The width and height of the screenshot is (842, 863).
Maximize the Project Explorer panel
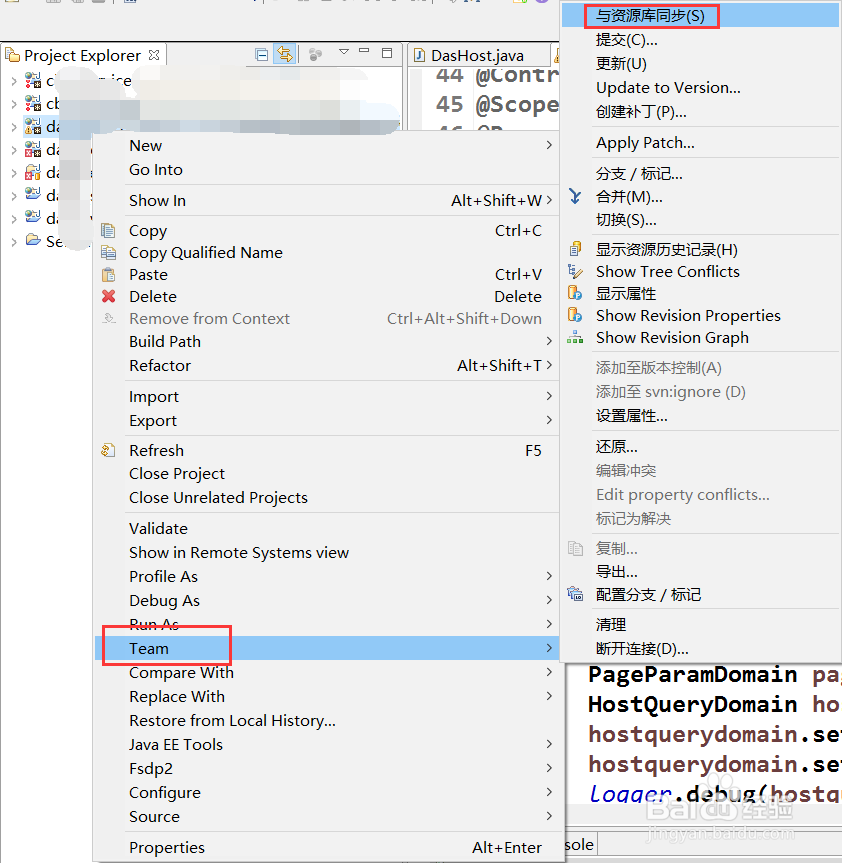point(387,53)
